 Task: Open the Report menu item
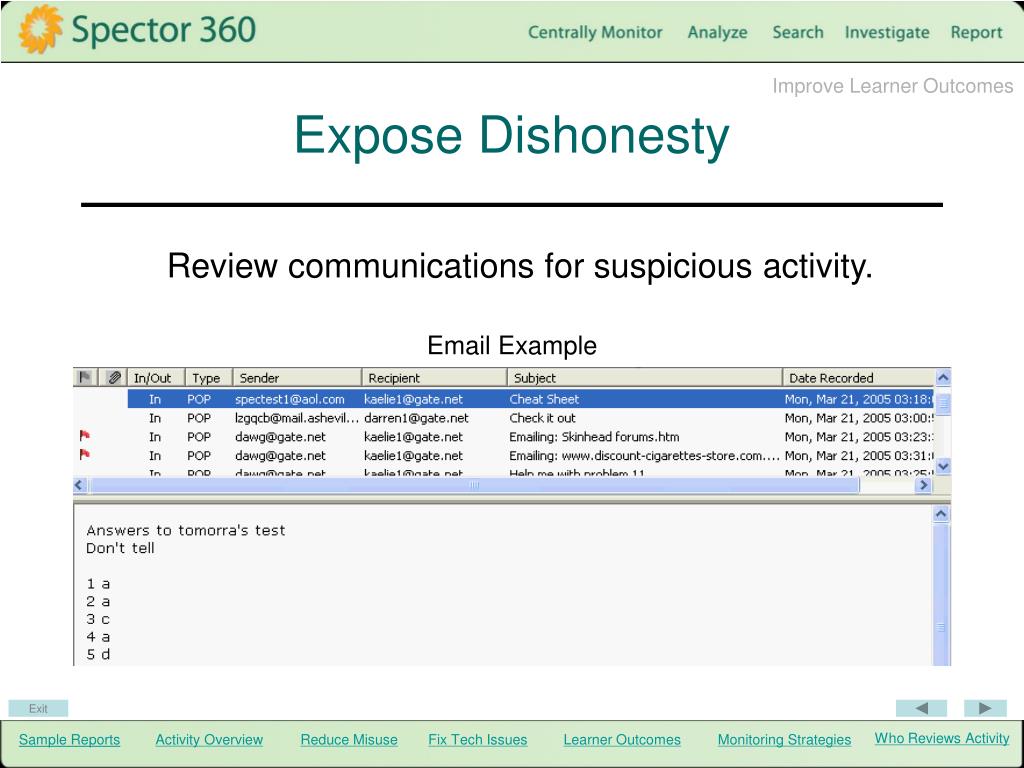(x=976, y=33)
